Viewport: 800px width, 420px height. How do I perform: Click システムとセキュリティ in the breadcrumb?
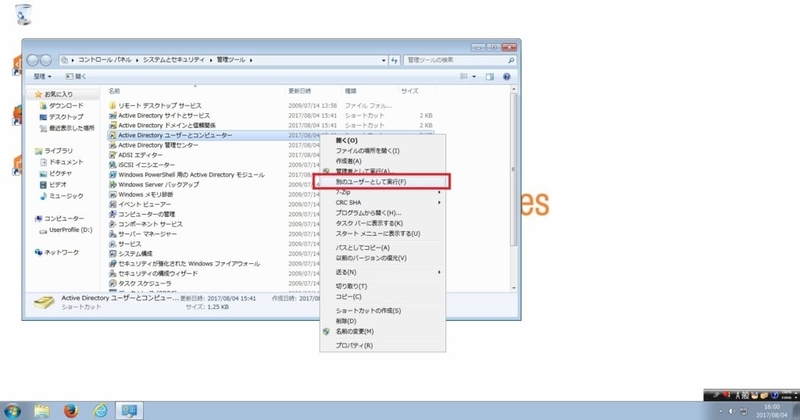coord(173,60)
